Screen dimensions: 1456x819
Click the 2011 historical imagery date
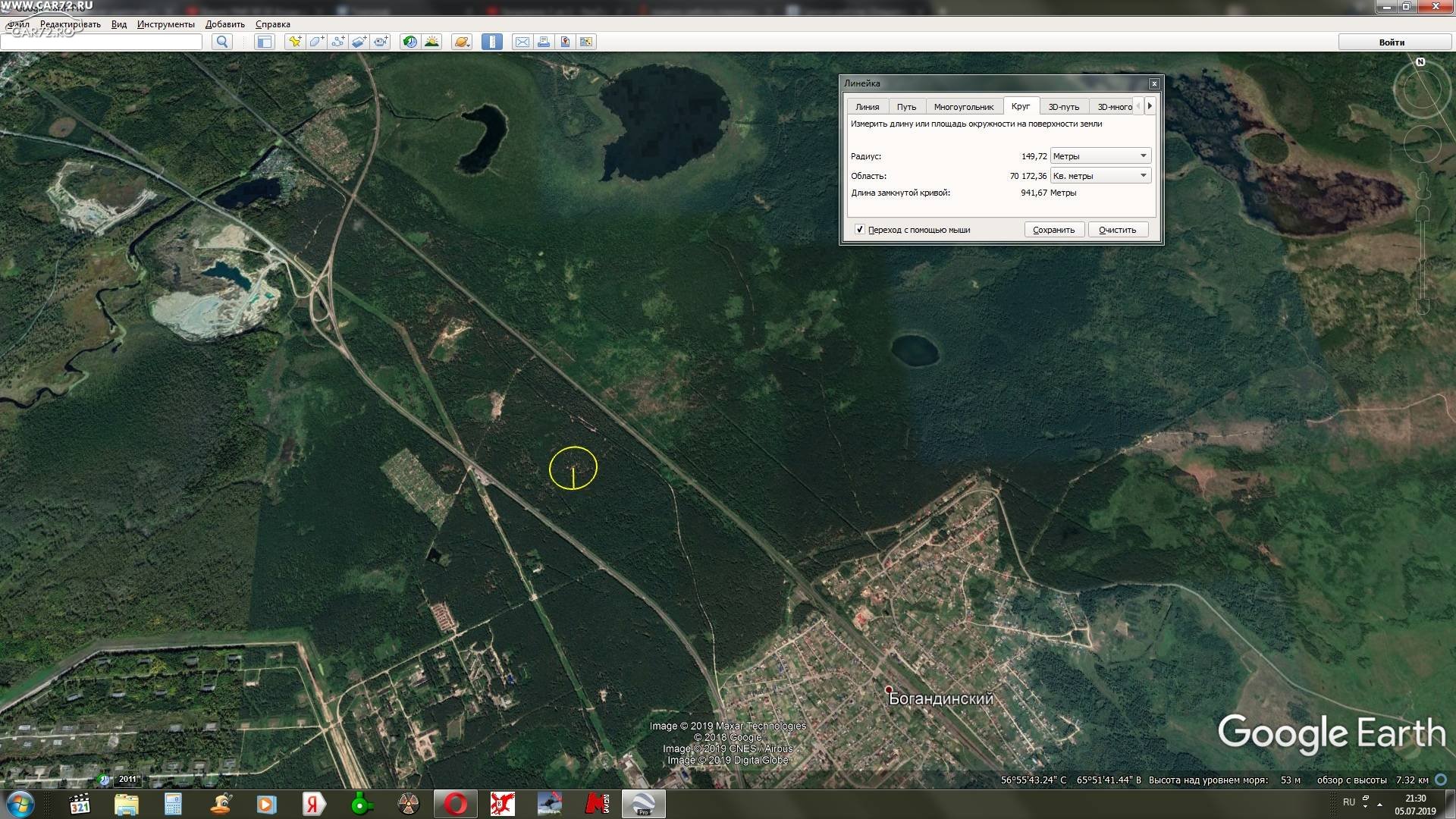(127, 779)
